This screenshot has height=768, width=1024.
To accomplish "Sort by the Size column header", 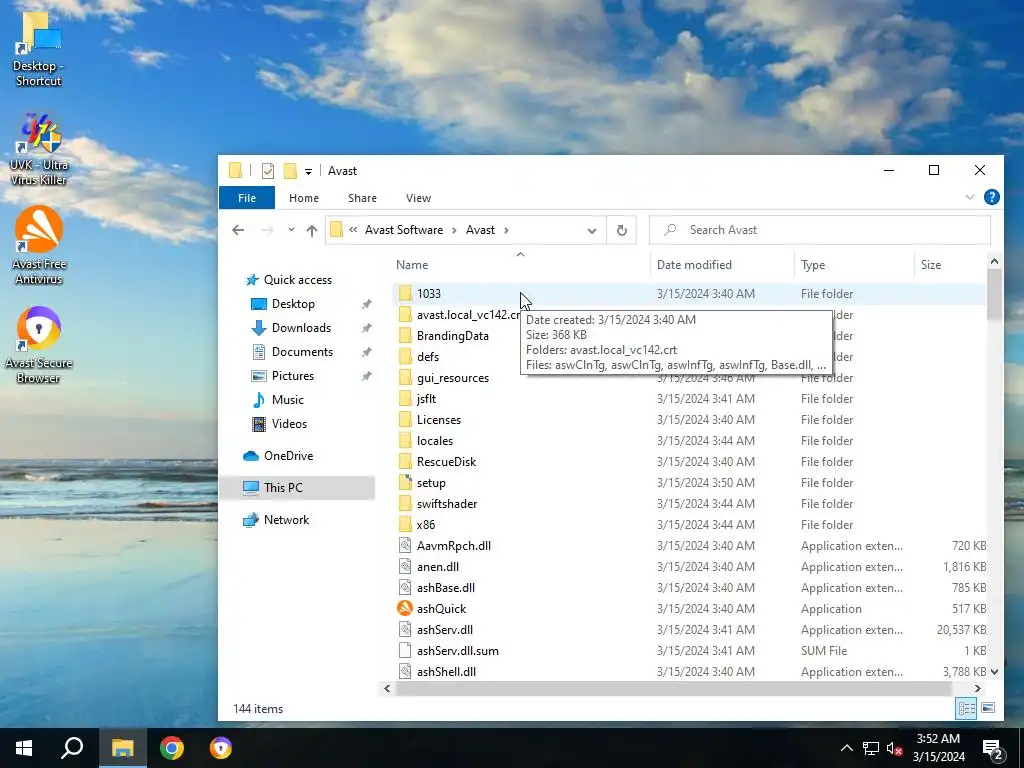I will click(950, 264).
